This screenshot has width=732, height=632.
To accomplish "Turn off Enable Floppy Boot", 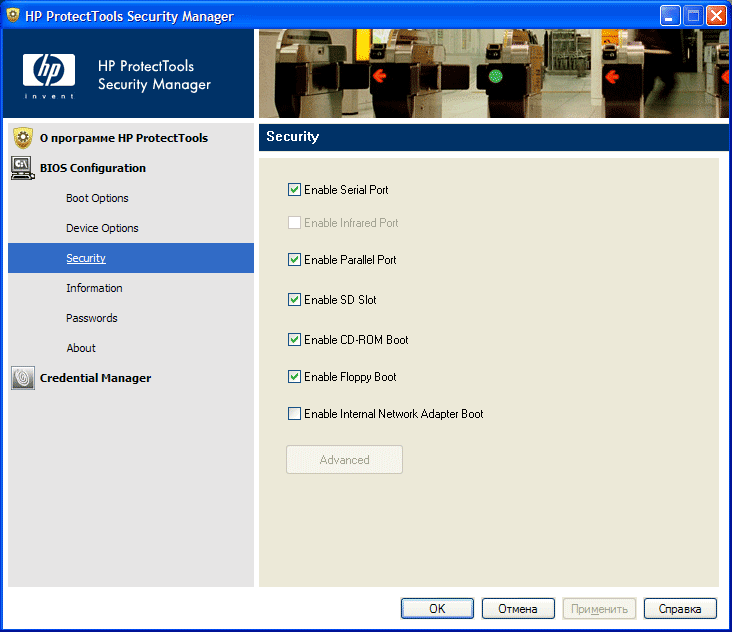I will 294,376.
